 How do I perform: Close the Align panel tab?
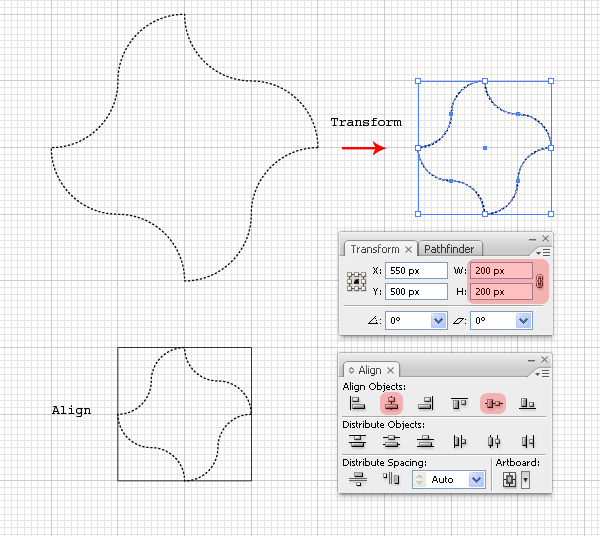(x=391, y=371)
